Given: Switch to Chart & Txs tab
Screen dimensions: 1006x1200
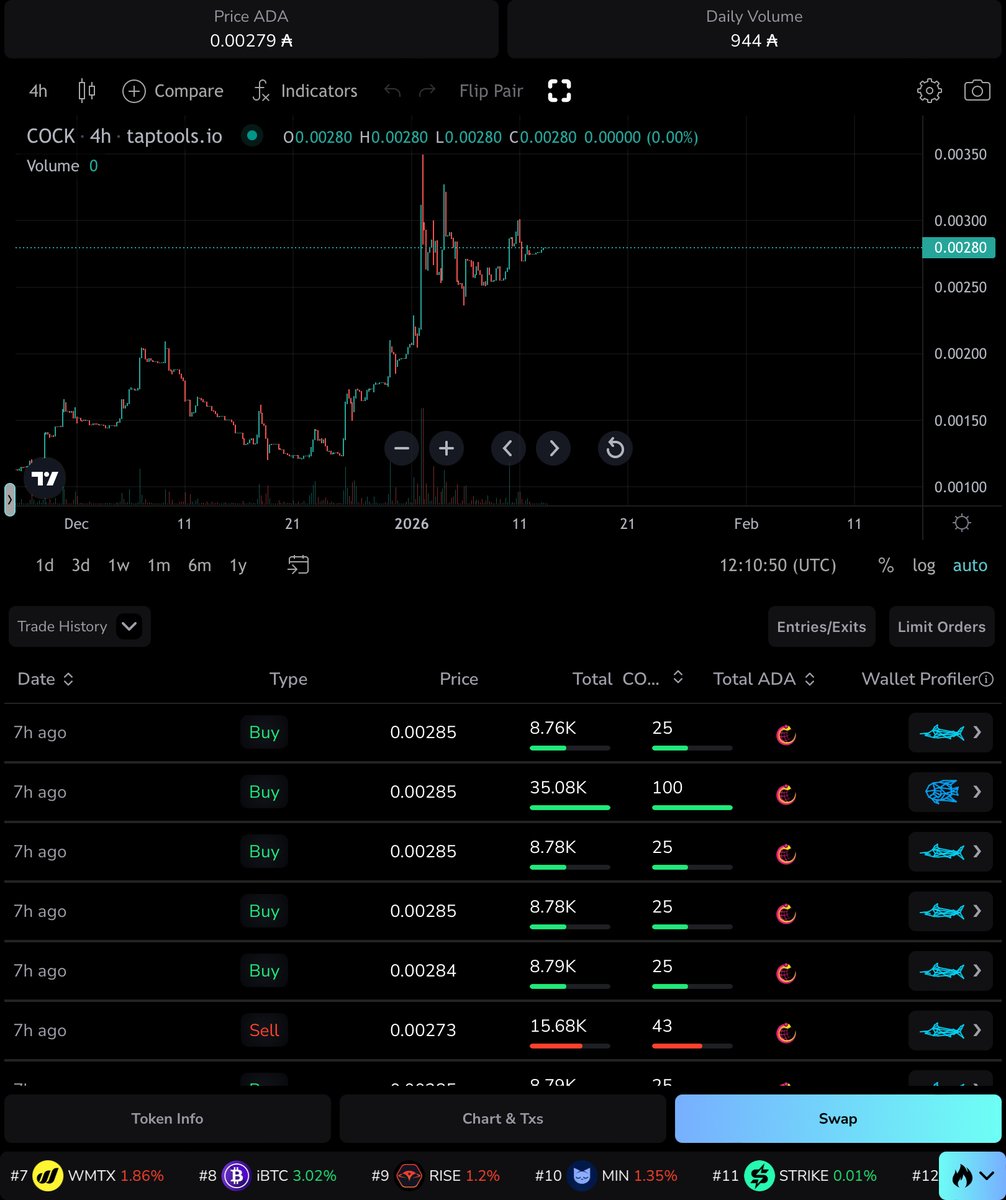Looking at the screenshot, I should 503,1118.
